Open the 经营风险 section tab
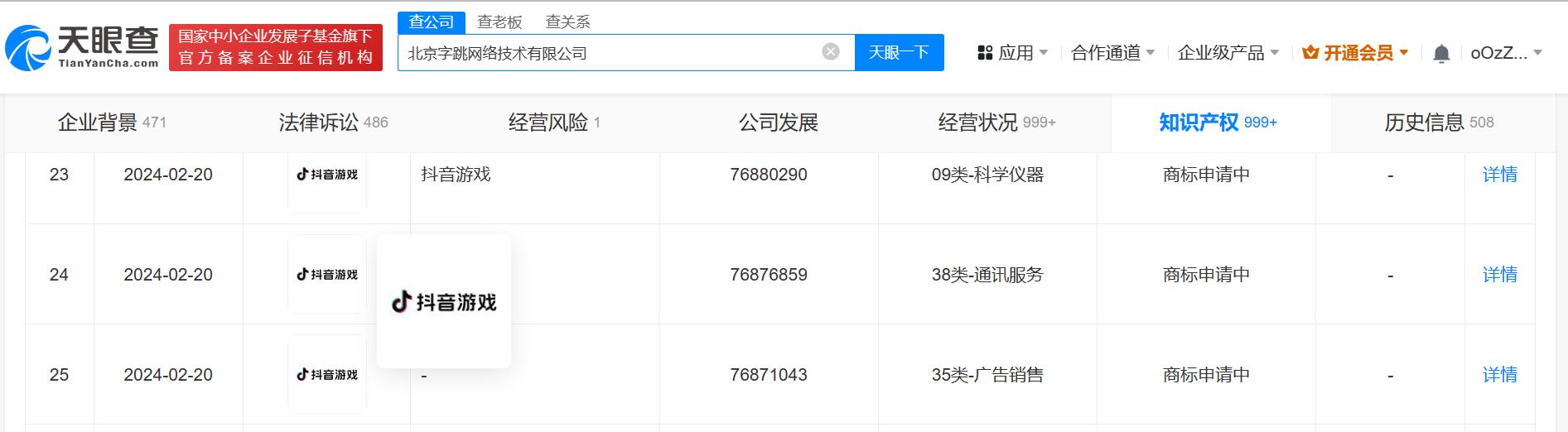The image size is (1568, 432). pyautogui.click(x=554, y=122)
